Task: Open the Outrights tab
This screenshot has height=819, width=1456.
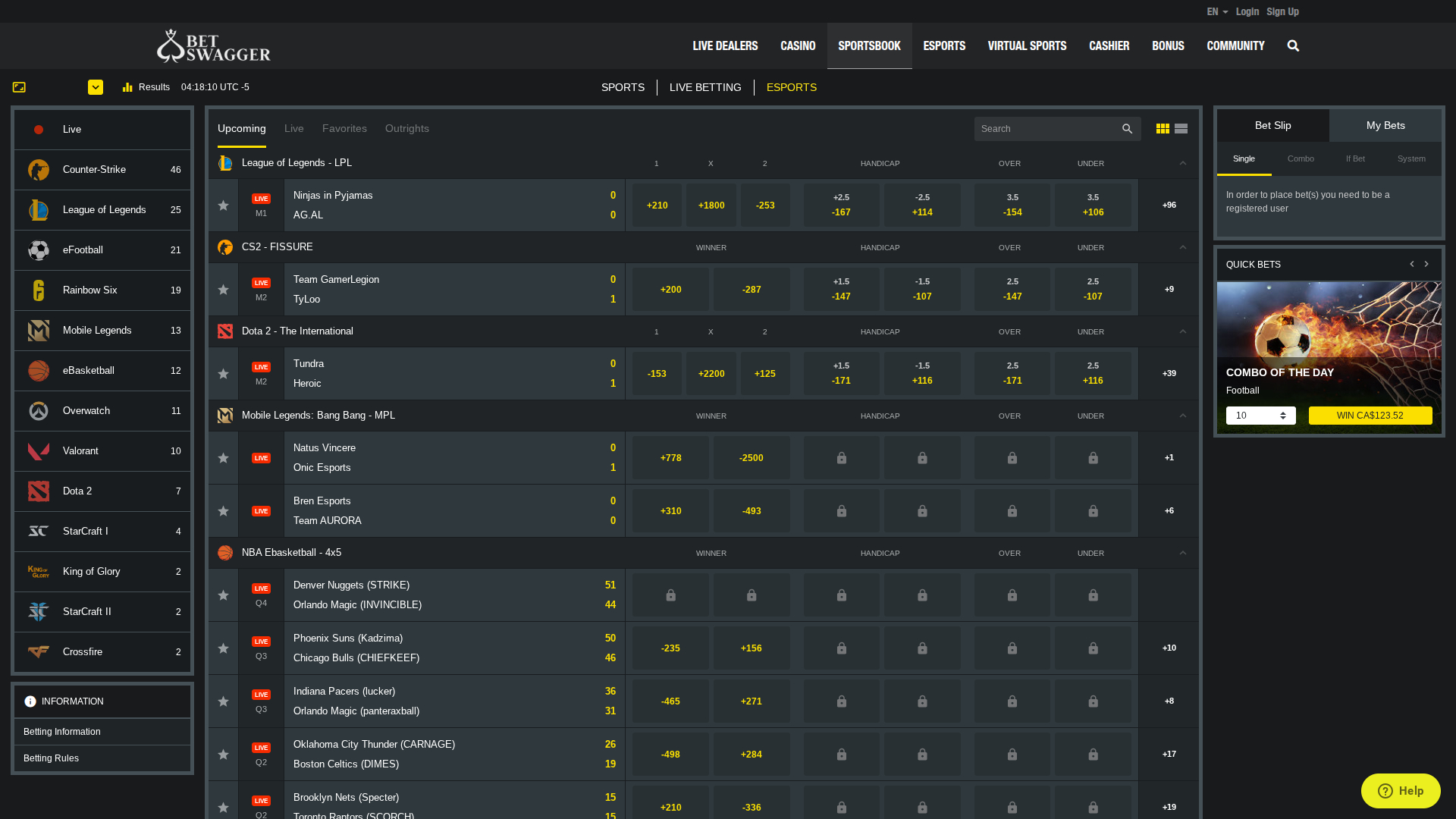Action: [406, 128]
